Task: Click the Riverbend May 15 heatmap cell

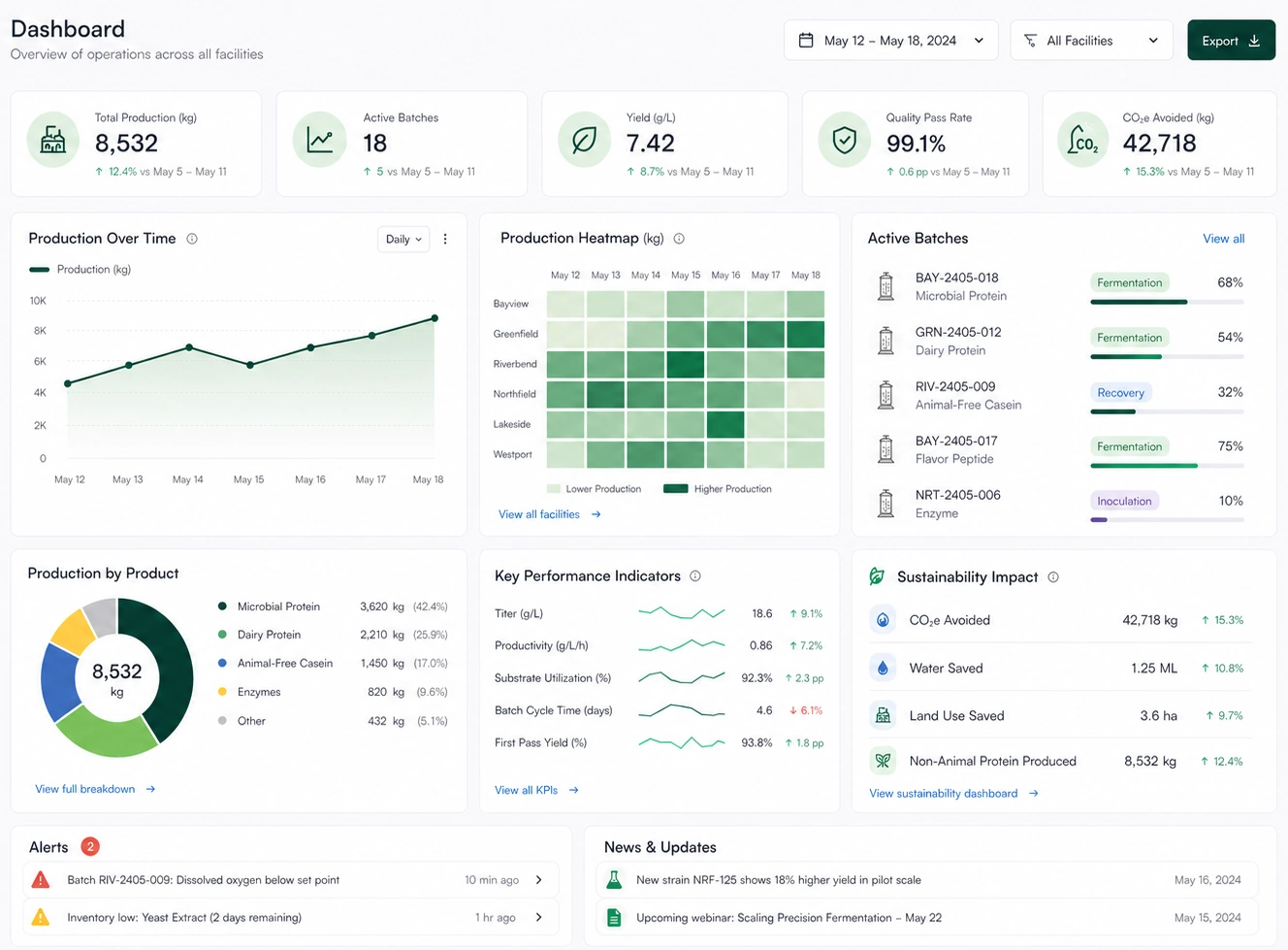Action: click(686, 364)
